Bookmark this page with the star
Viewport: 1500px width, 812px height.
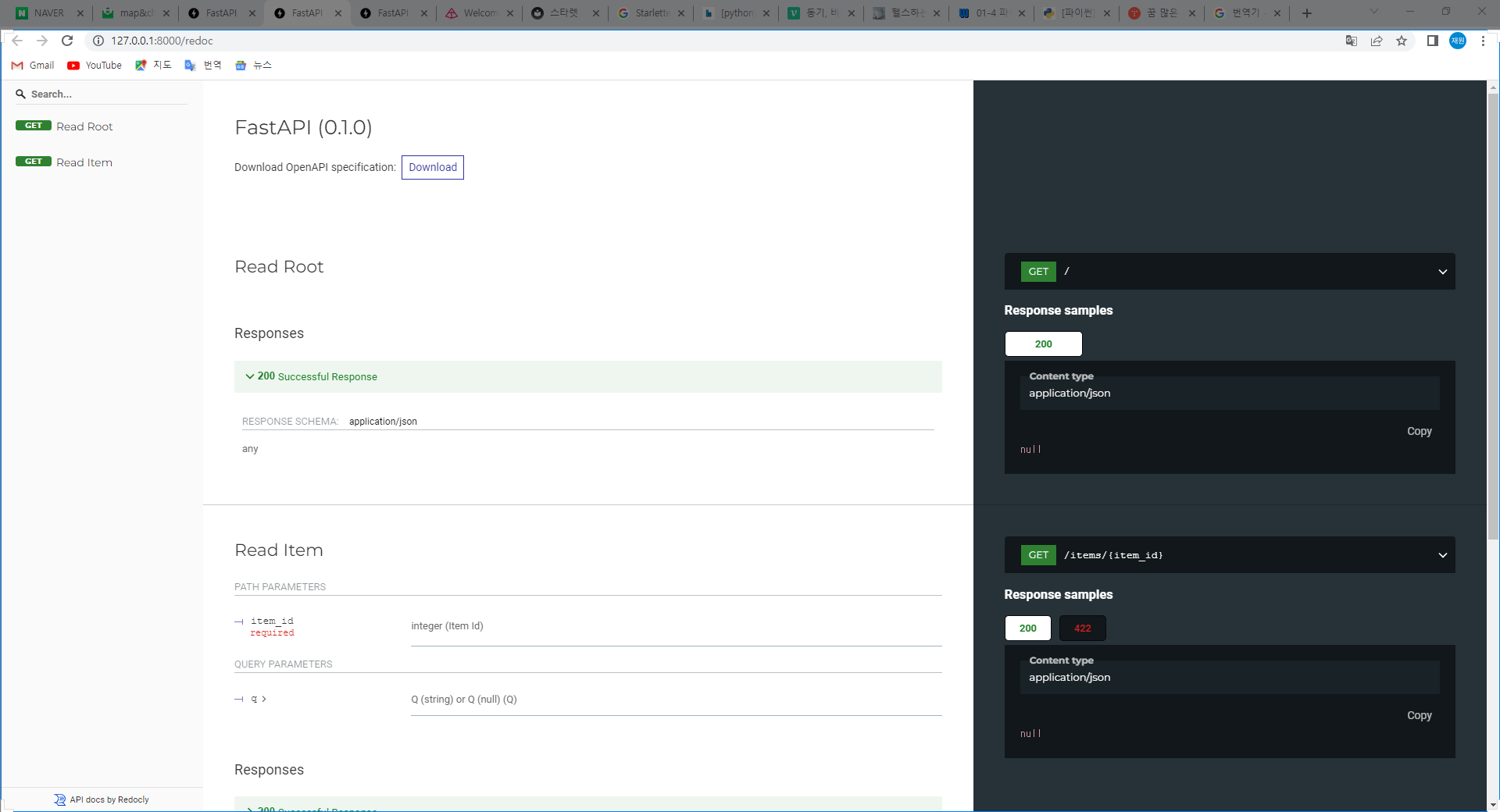tap(1402, 41)
